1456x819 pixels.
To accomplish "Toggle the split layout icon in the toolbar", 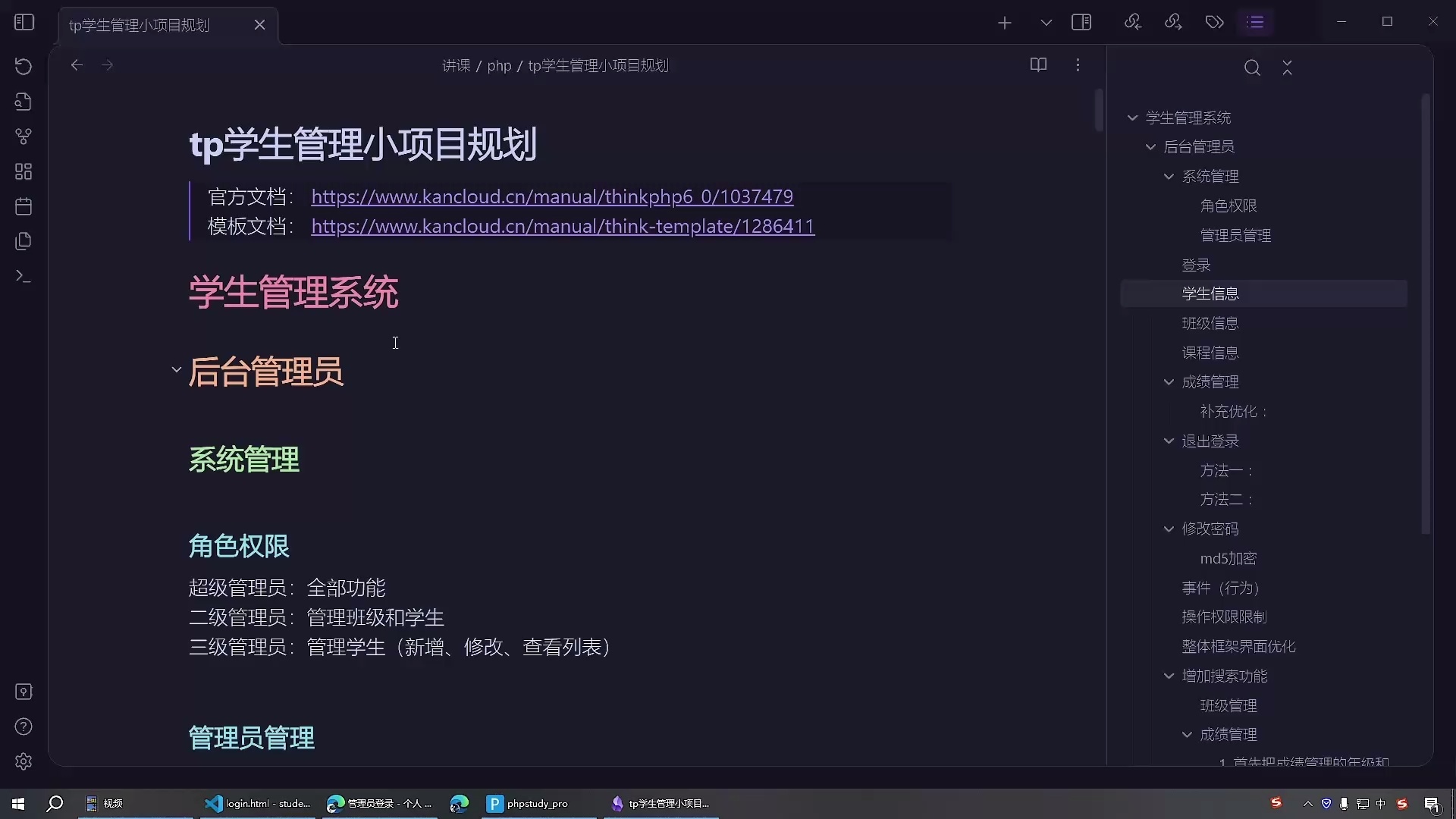I will click(x=1082, y=22).
